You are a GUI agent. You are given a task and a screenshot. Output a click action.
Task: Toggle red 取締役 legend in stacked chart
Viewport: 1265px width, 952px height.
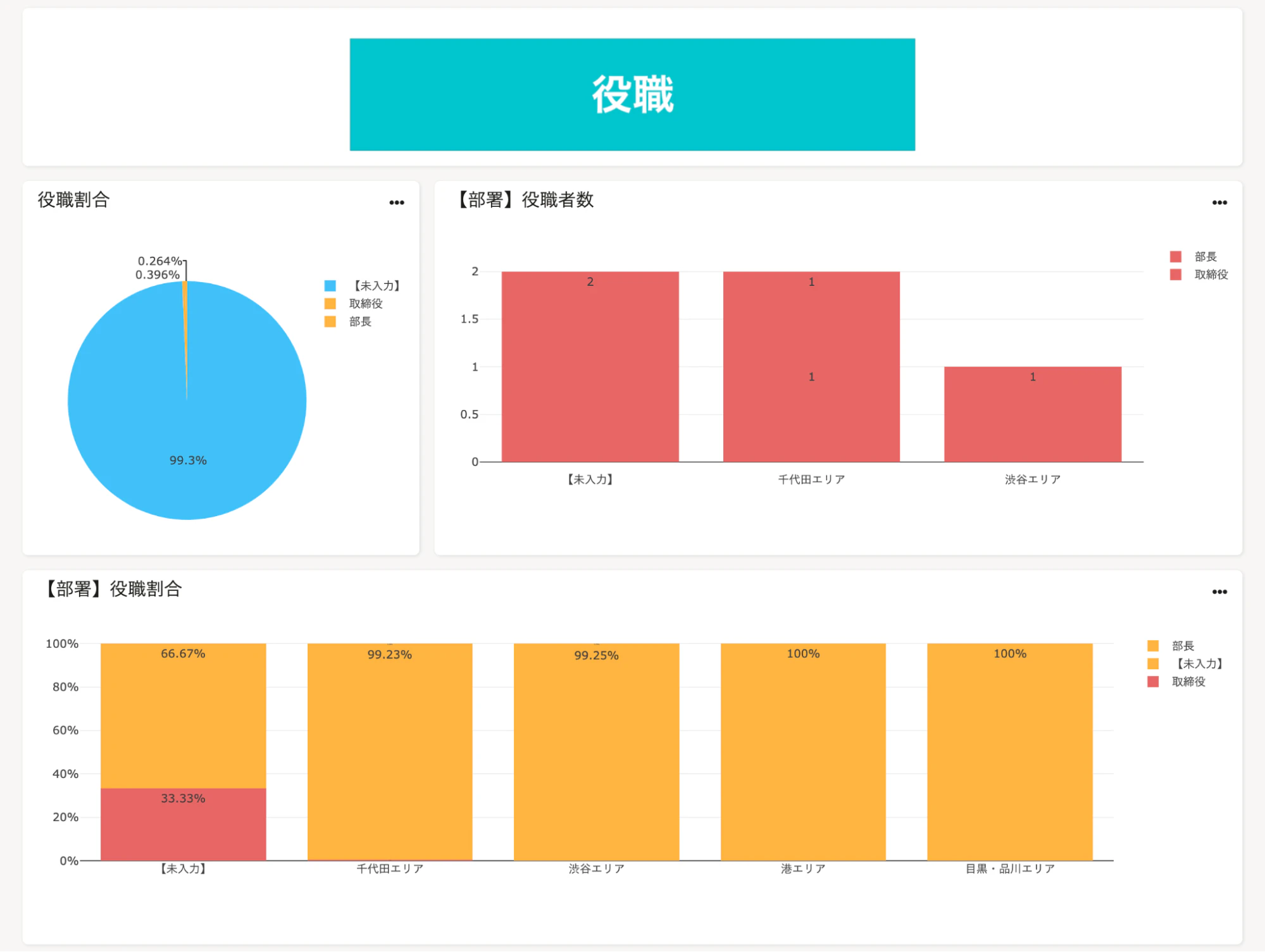(x=1176, y=681)
